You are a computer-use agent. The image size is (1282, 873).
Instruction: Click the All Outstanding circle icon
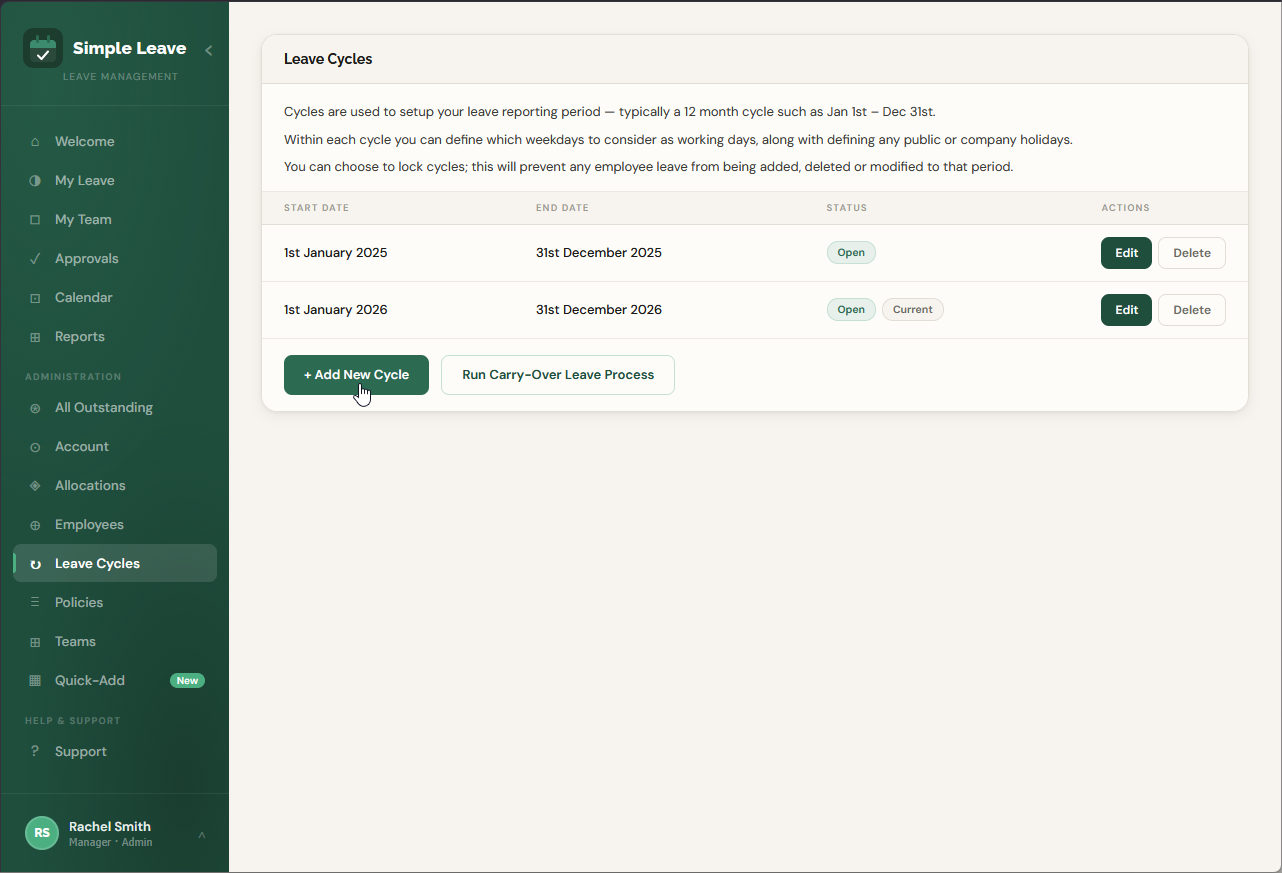click(x=35, y=408)
